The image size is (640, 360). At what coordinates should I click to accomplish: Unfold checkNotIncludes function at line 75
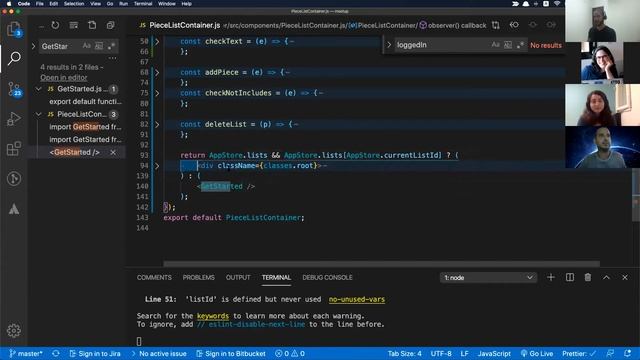tap(157, 93)
